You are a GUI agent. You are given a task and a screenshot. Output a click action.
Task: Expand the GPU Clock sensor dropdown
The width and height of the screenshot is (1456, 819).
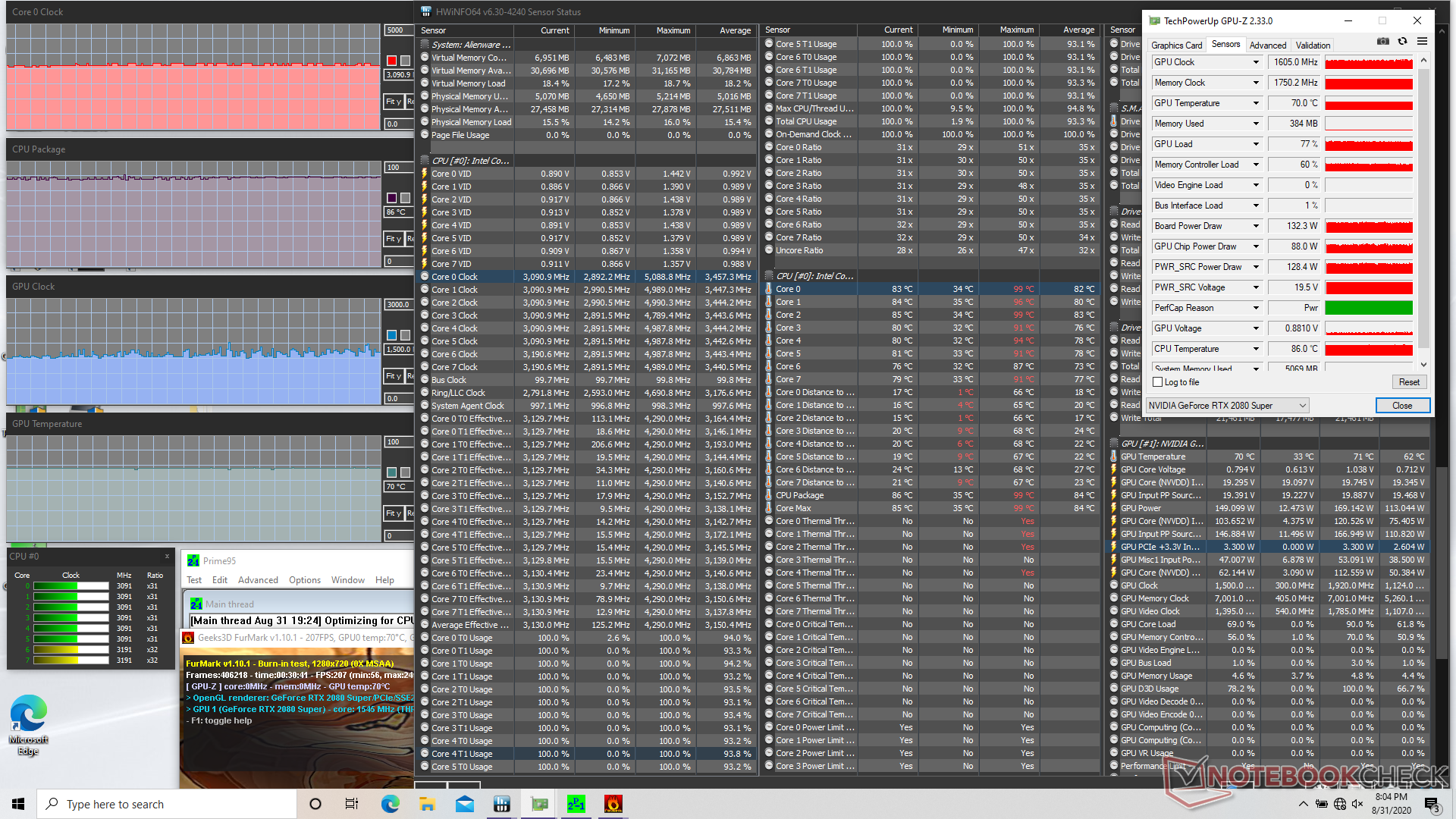[x=1256, y=62]
